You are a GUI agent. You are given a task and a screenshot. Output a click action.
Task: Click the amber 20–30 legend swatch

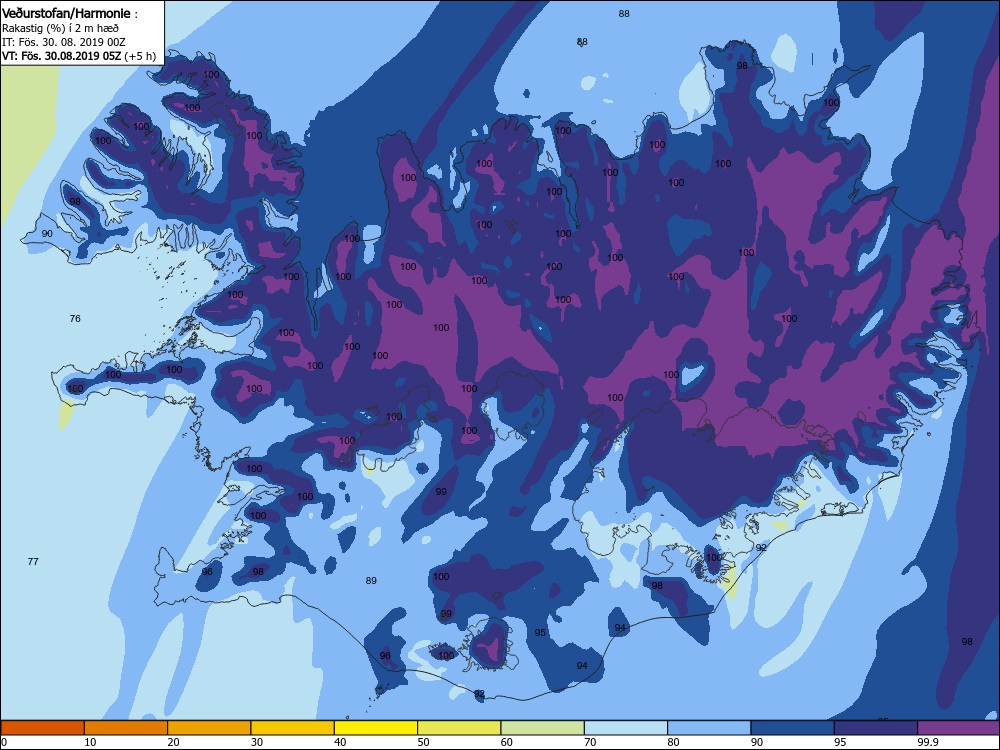[x=209, y=728]
